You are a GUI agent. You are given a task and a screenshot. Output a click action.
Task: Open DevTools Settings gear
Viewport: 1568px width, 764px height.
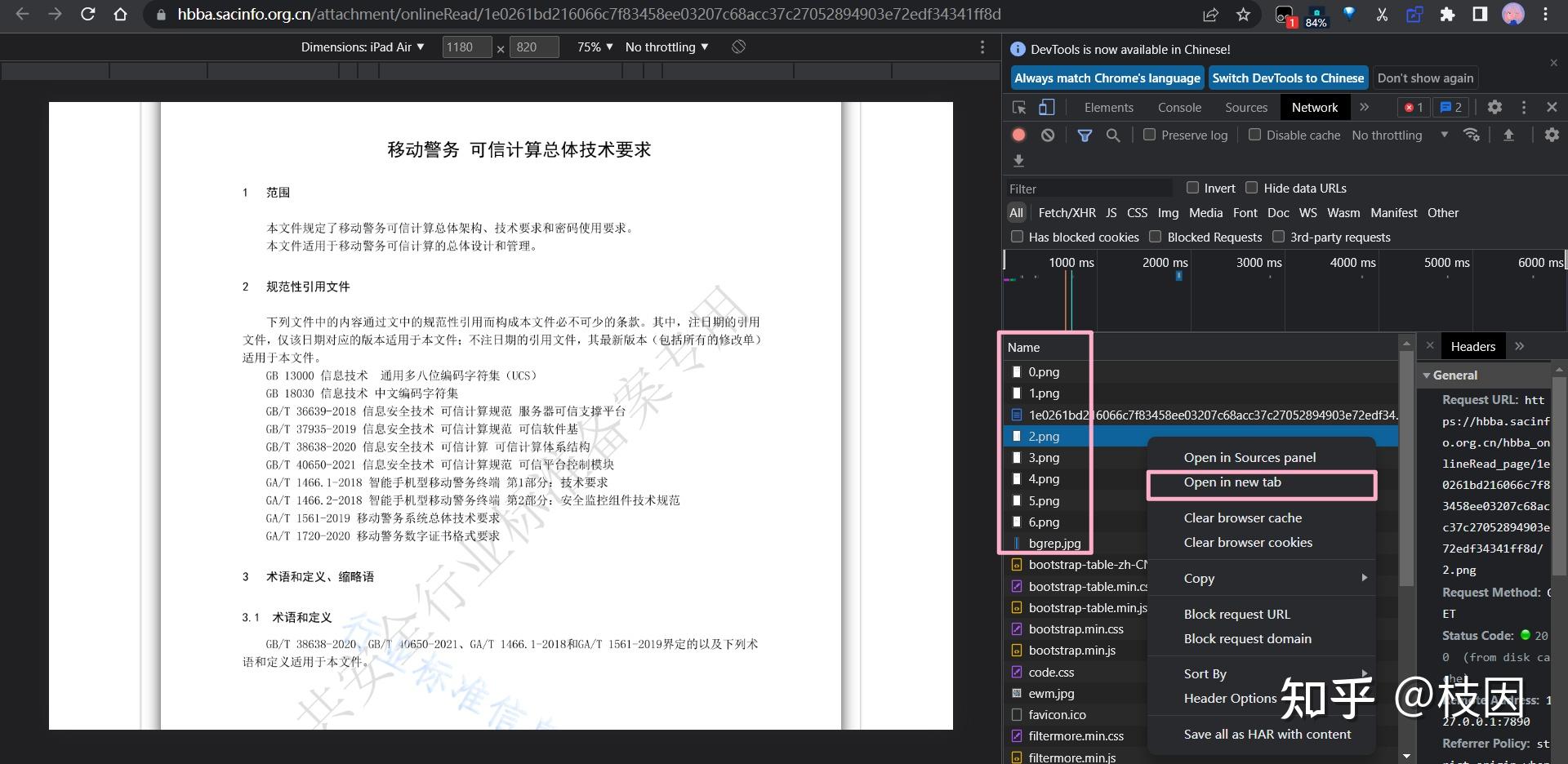(1494, 107)
